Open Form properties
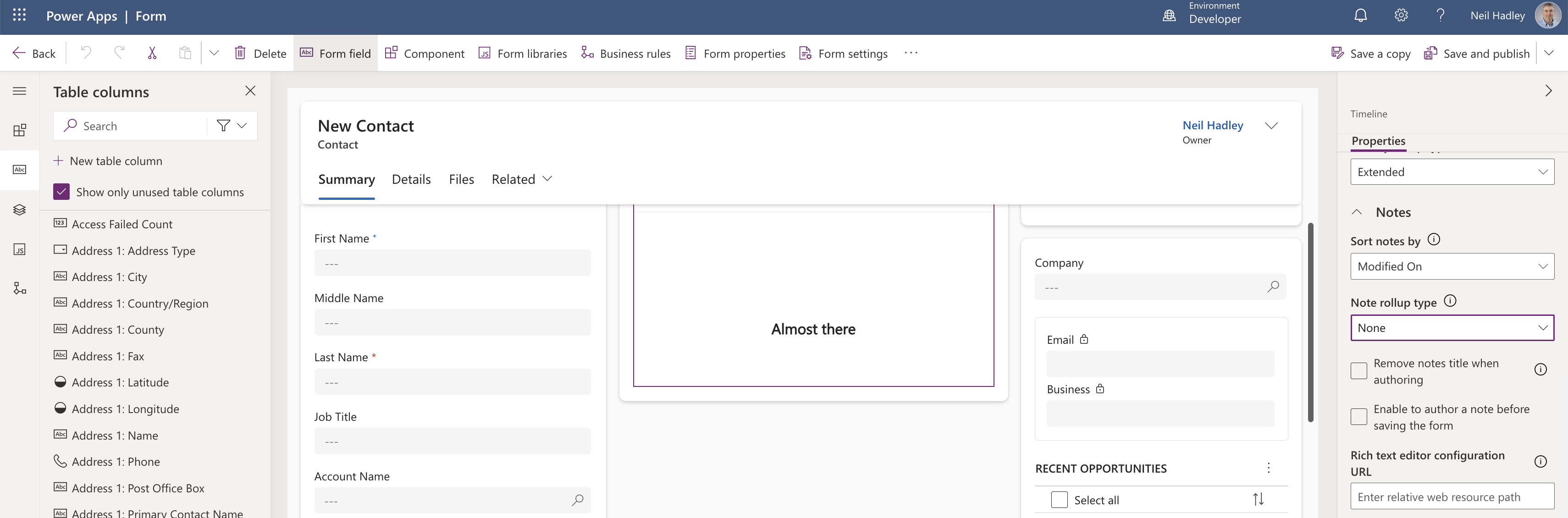This screenshot has height=518, width=1568. pos(734,54)
